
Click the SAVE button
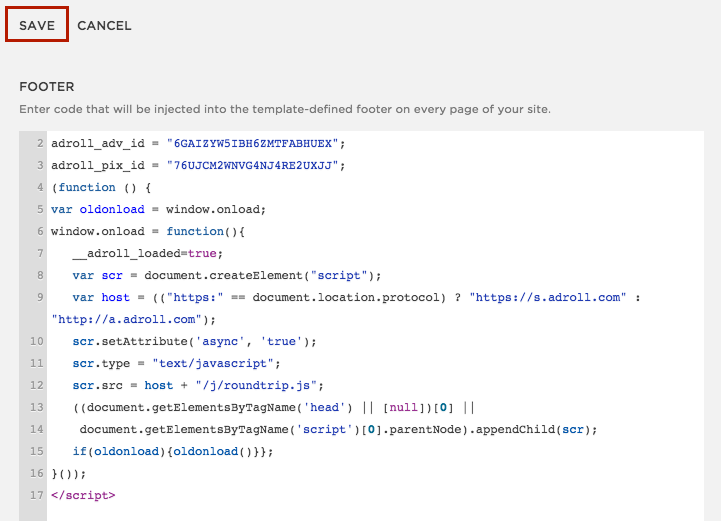[37, 25]
